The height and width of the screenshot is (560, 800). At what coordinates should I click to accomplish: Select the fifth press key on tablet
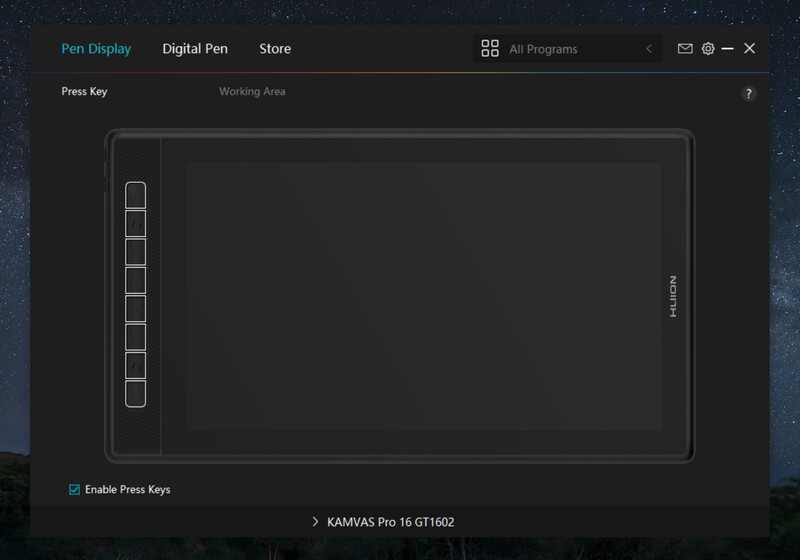[136, 309]
